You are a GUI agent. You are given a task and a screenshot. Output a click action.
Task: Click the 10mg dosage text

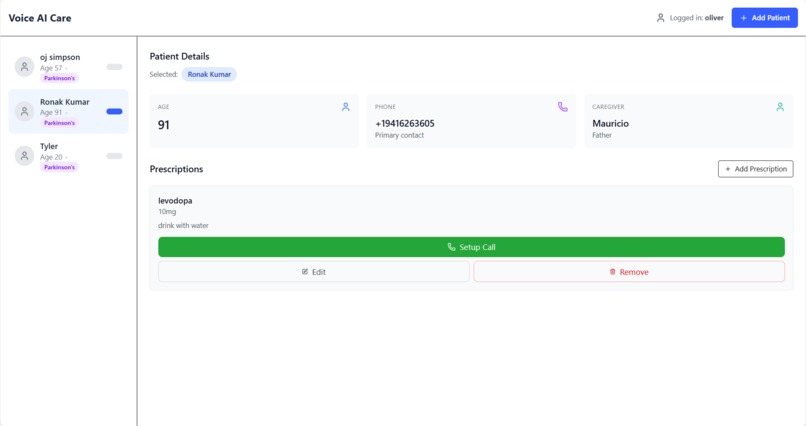tap(167, 212)
